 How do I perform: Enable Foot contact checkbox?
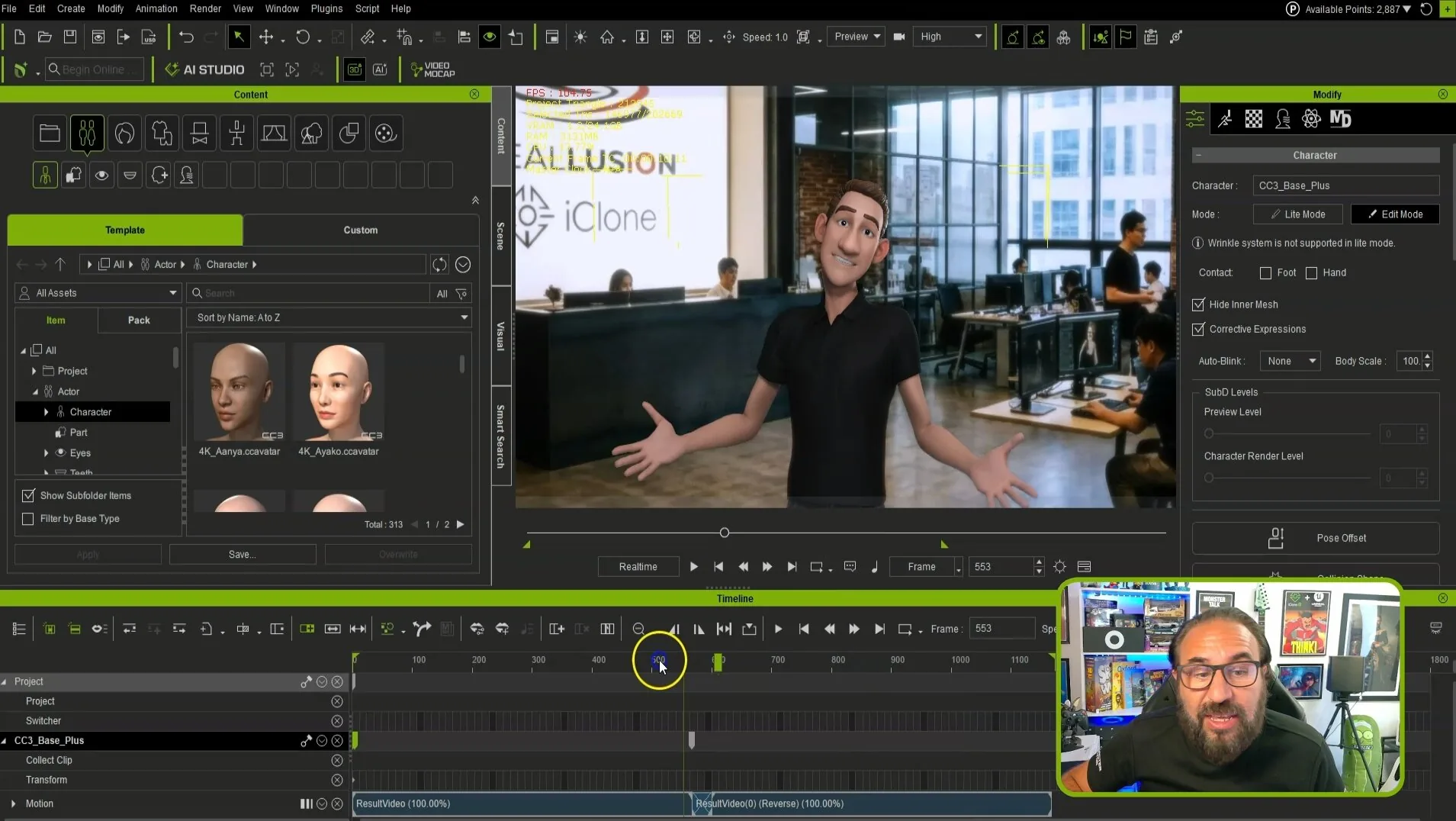click(x=1265, y=272)
